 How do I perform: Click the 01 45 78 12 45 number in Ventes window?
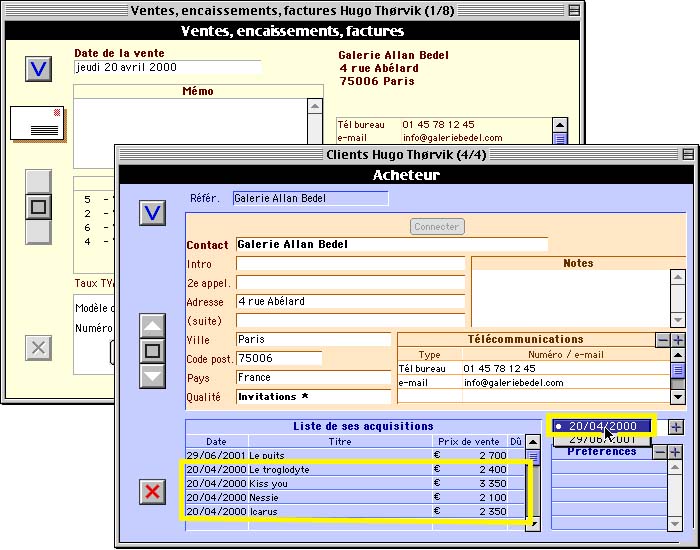438,125
